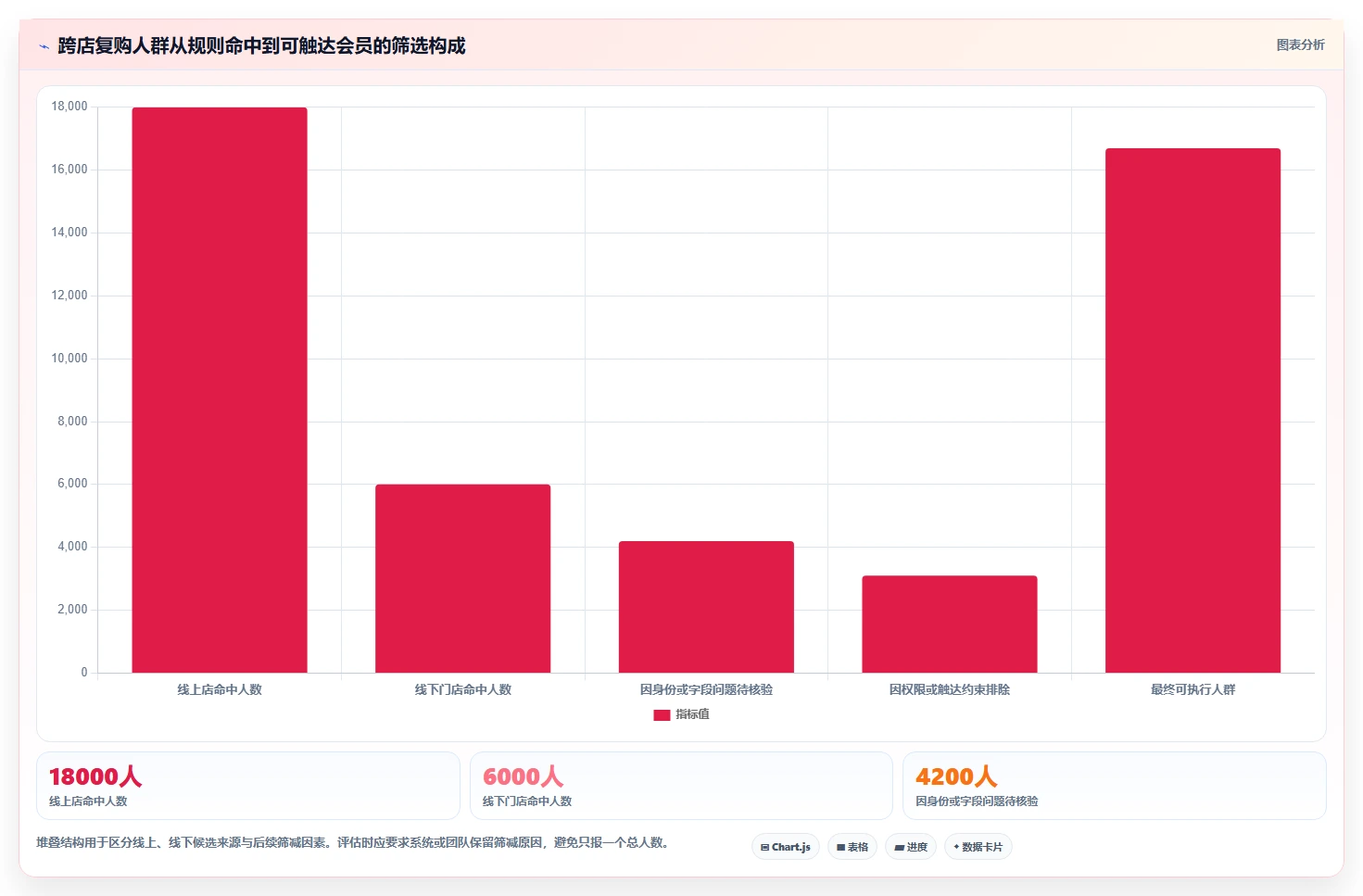Click the y-axis value 14,000
1363x896 pixels.
coord(69,233)
